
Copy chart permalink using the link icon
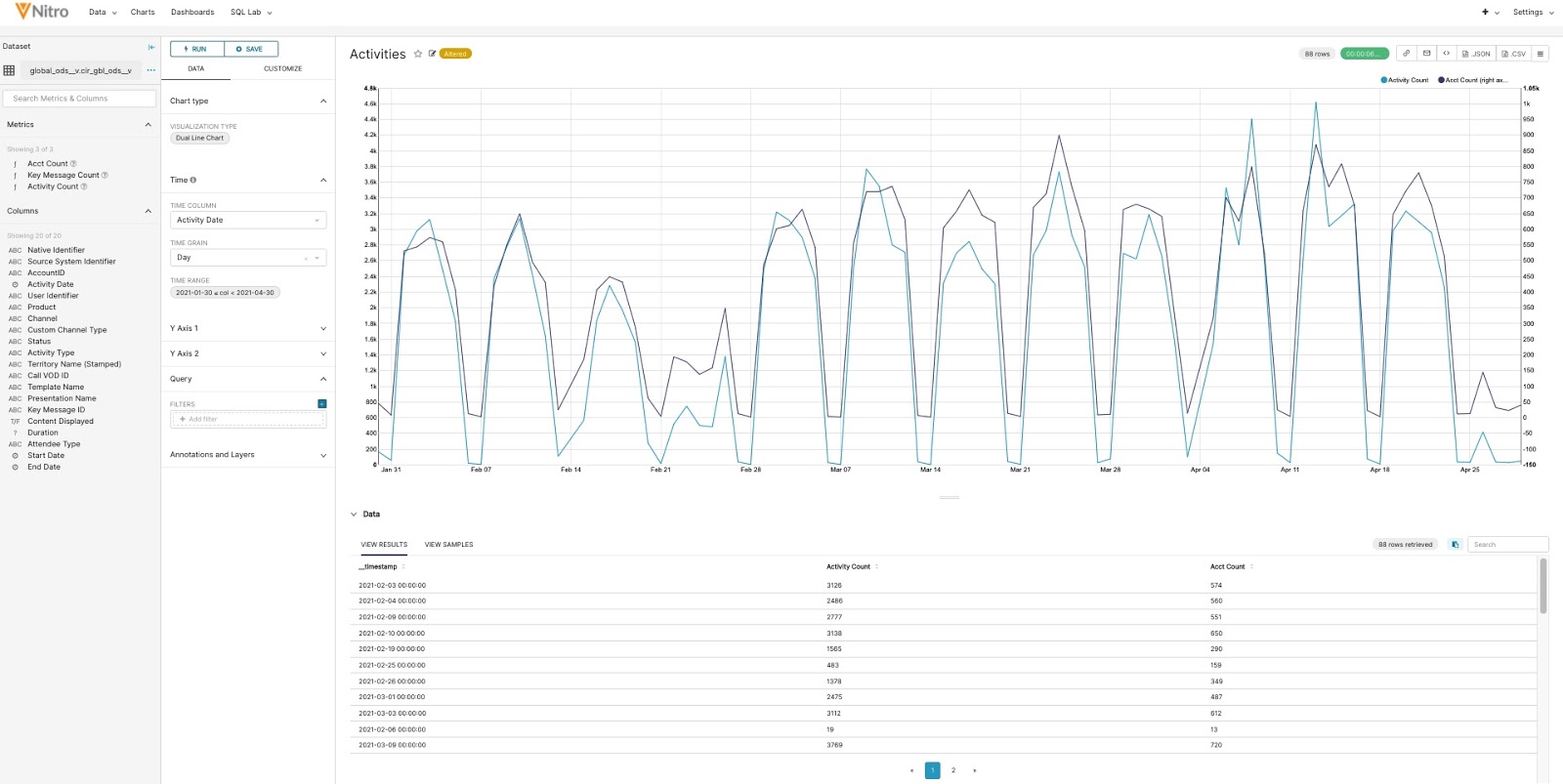pyautogui.click(x=1406, y=54)
